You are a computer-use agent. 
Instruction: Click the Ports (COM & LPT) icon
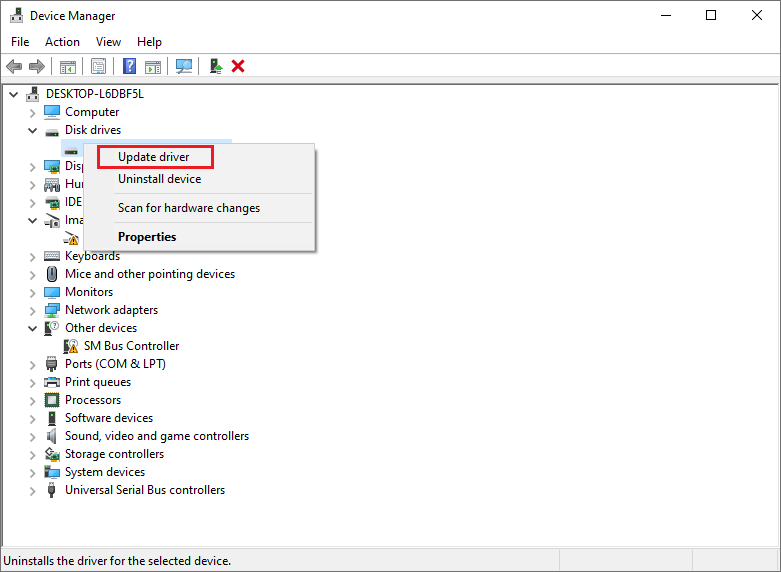52,364
